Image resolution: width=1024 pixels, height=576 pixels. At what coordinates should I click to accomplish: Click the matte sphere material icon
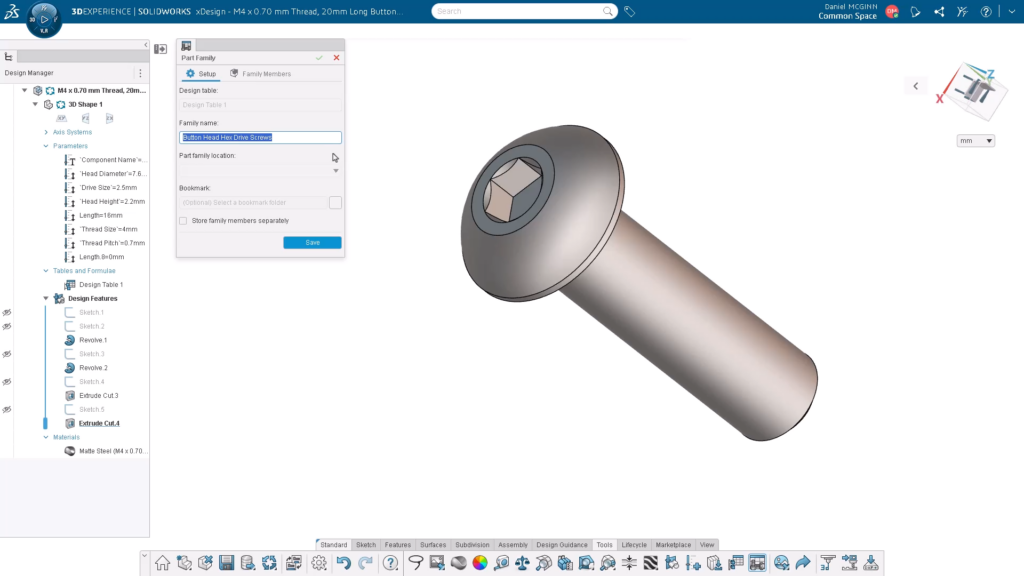[458, 562]
